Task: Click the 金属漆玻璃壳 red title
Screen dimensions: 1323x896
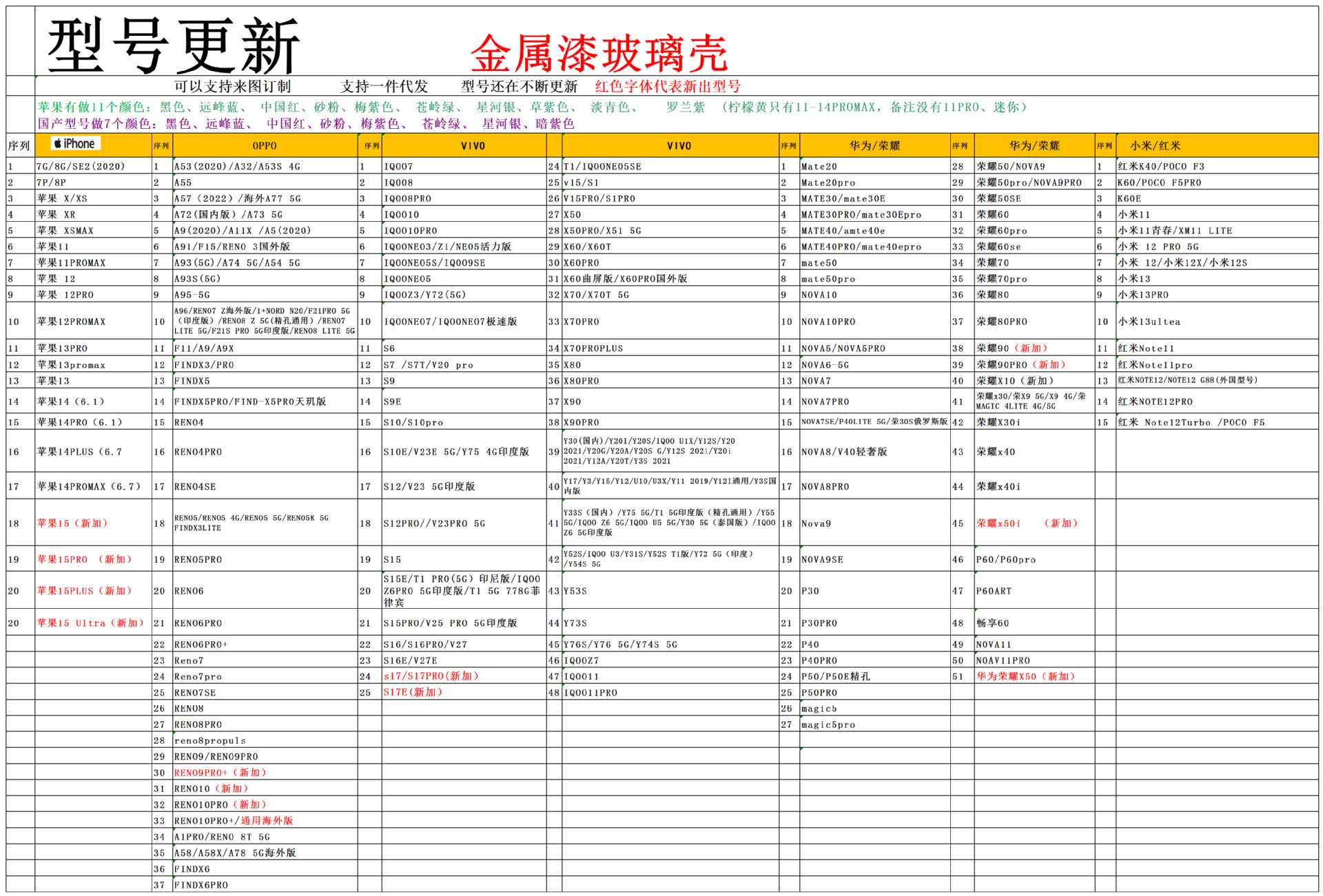Action: pos(599,54)
